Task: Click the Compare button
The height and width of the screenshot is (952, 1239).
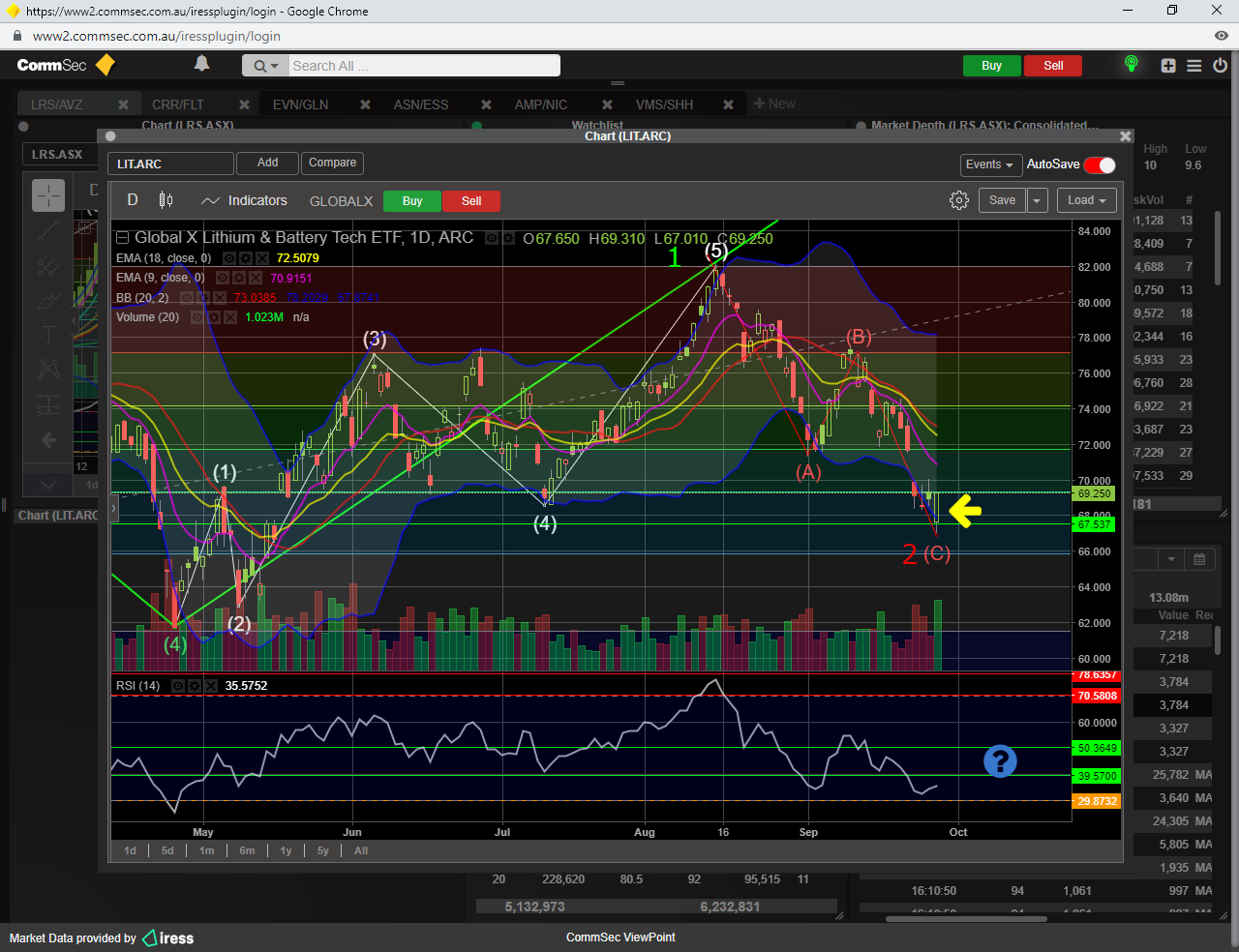Action: pos(332,164)
